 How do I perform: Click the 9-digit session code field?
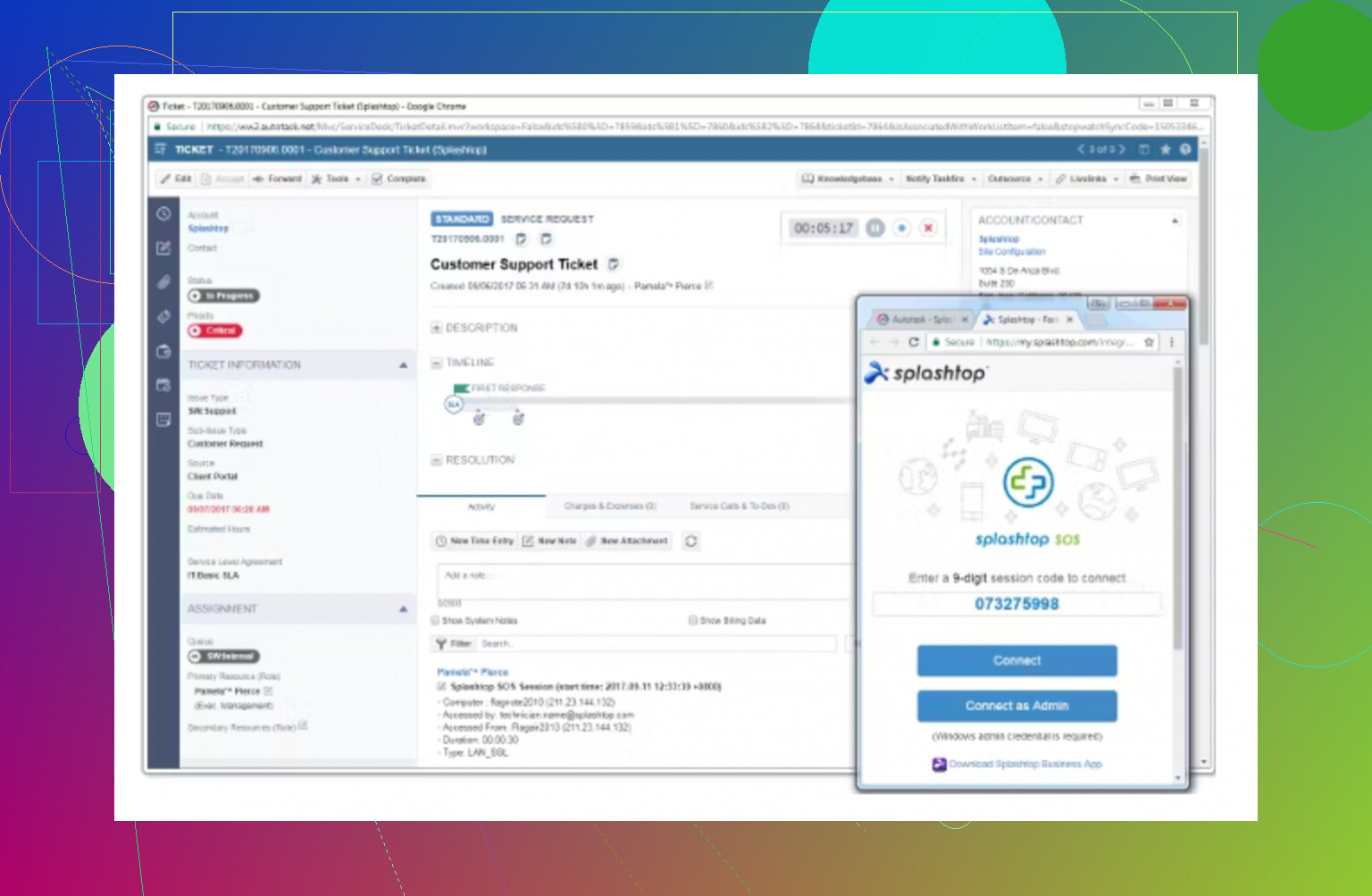point(1016,605)
